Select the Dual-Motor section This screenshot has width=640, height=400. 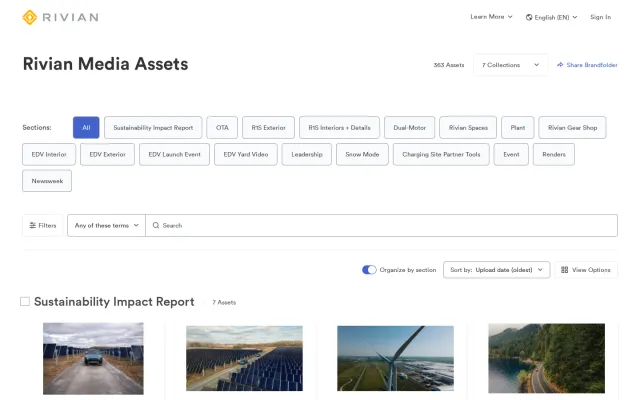coord(409,127)
